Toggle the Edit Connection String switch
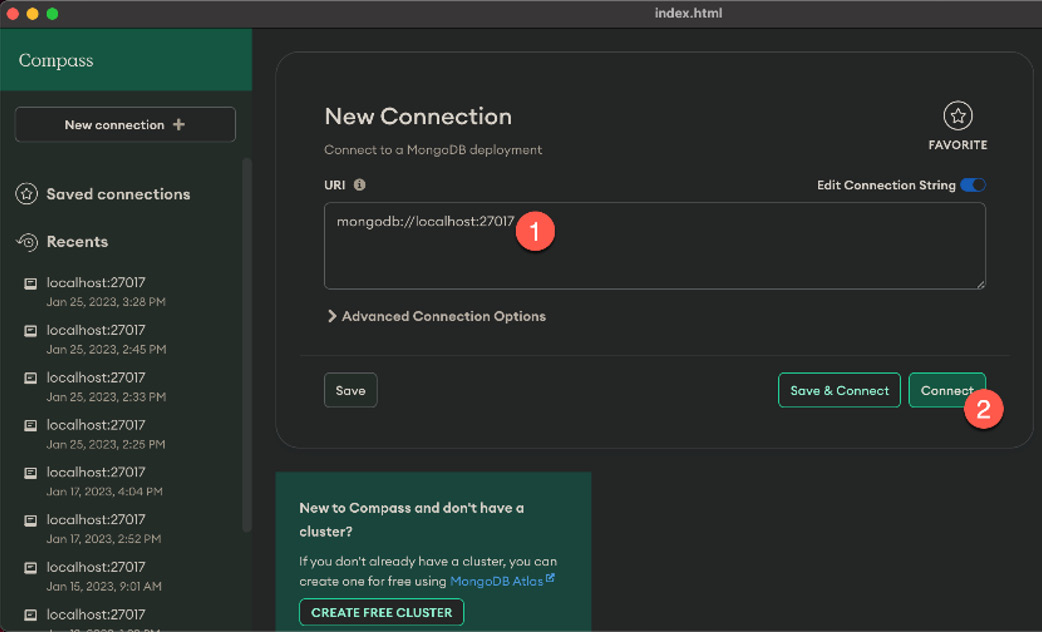The image size is (1042, 632). tap(973, 185)
